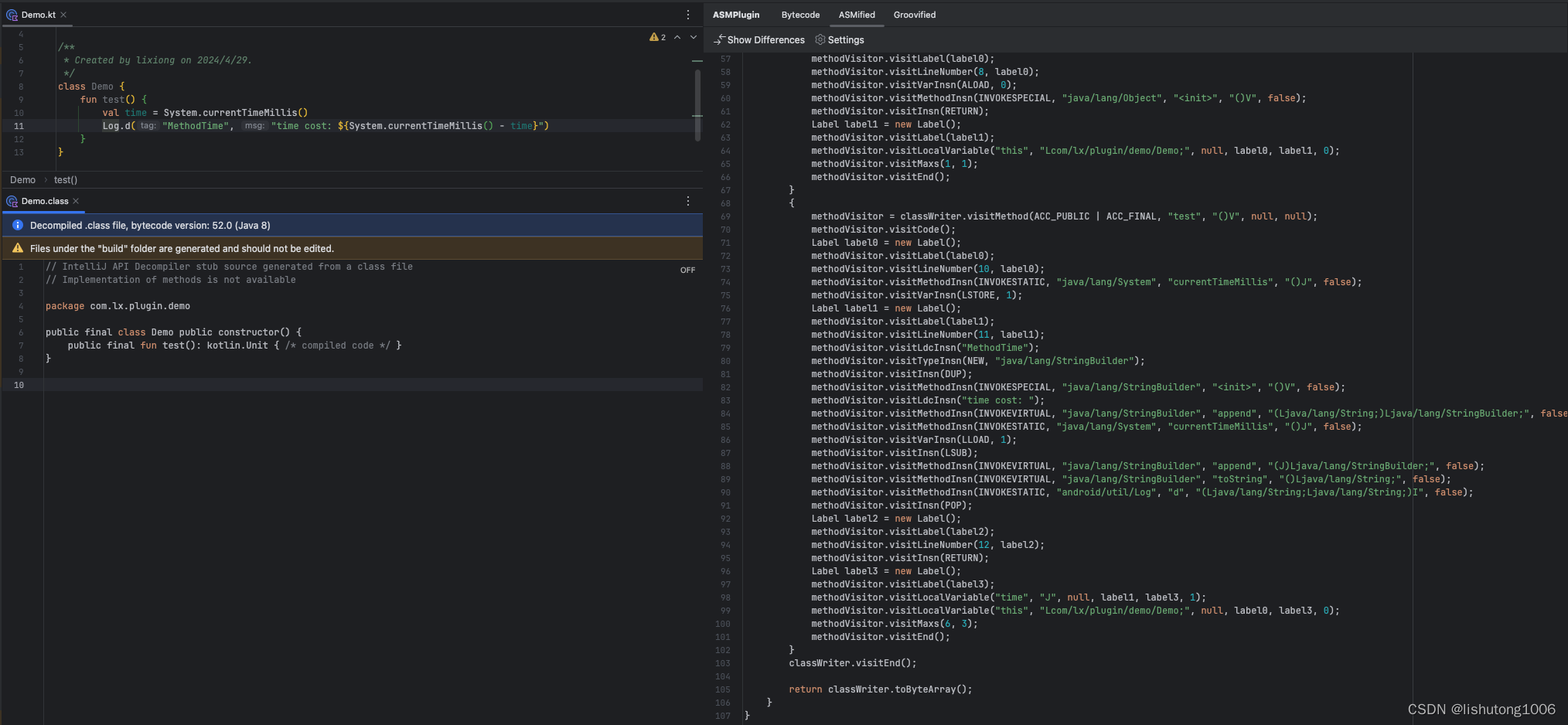This screenshot has width=1568, height=725.
Task: Close the Demo.kt editor tab
Action: coord(63,15)
